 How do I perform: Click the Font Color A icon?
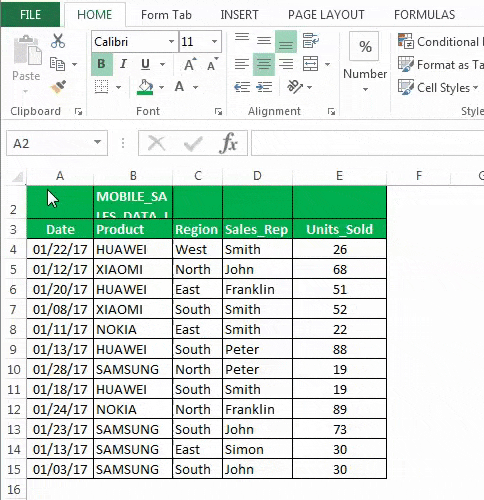[179, 87]
